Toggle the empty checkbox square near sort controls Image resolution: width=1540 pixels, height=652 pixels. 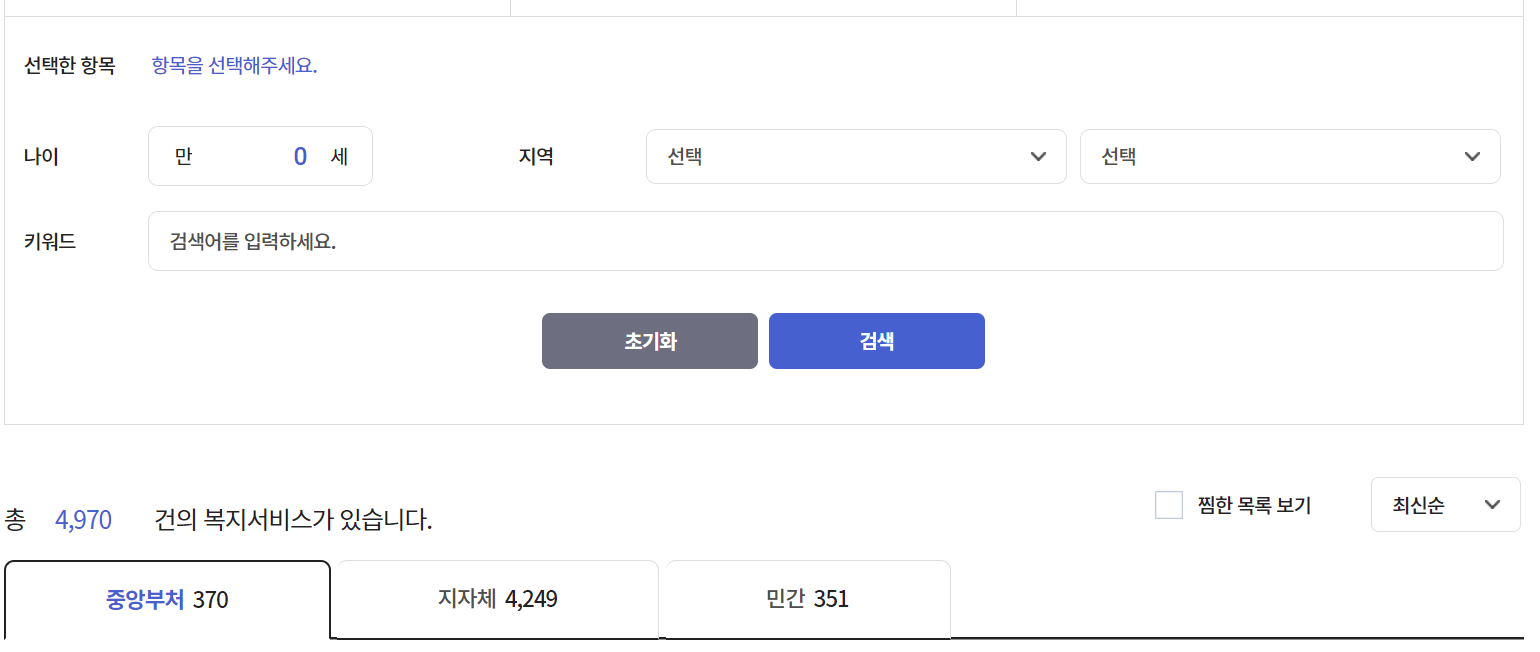click(x=1168, y=505)
